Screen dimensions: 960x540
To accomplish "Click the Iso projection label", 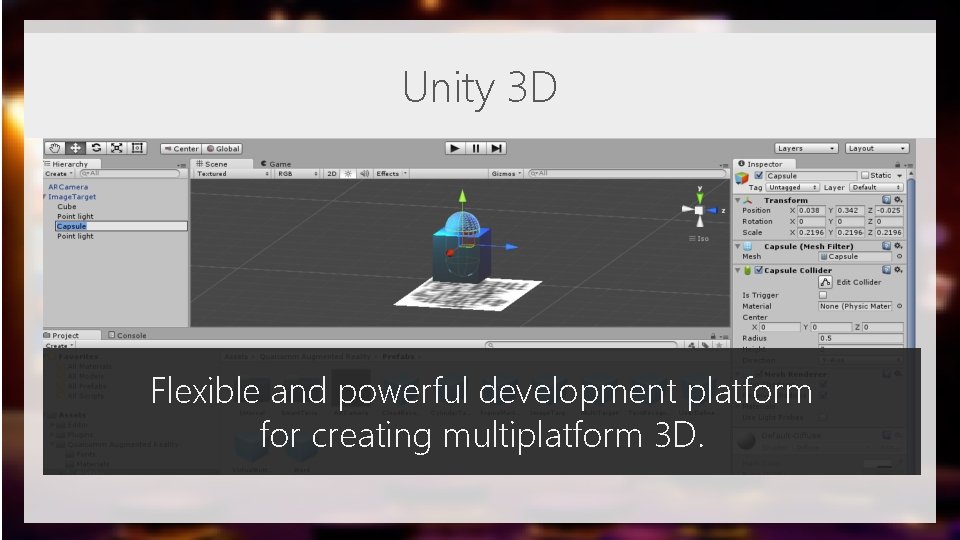I will point(699,239).
